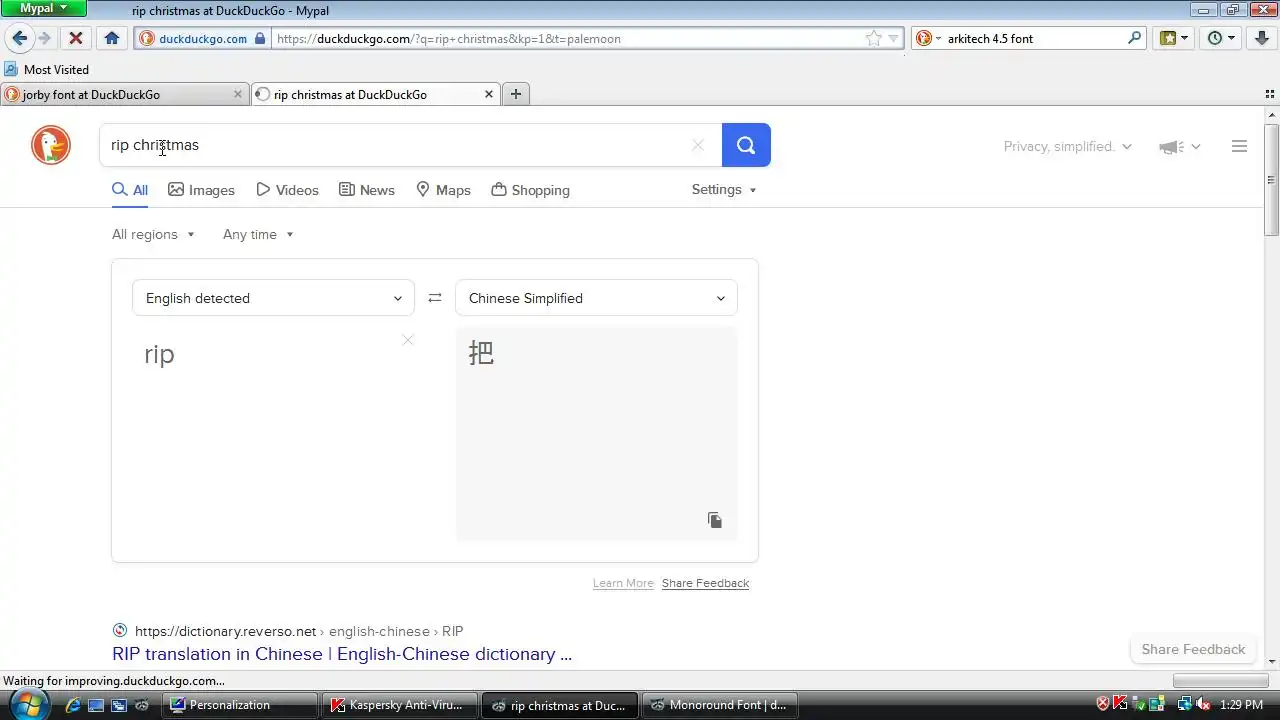
Task: Open a new tab with the plus button
Action: click(x=516, y=94)
